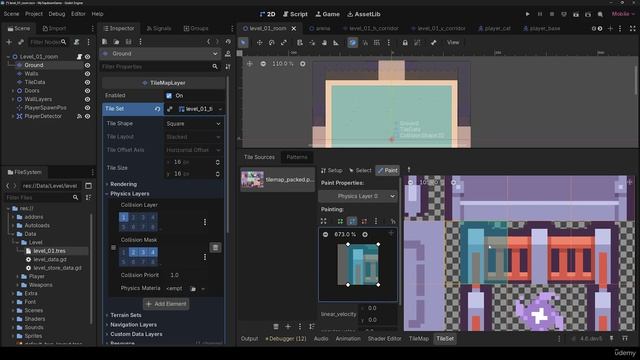
Task: Add a new node in Scene dock
Action: (9, 42)
